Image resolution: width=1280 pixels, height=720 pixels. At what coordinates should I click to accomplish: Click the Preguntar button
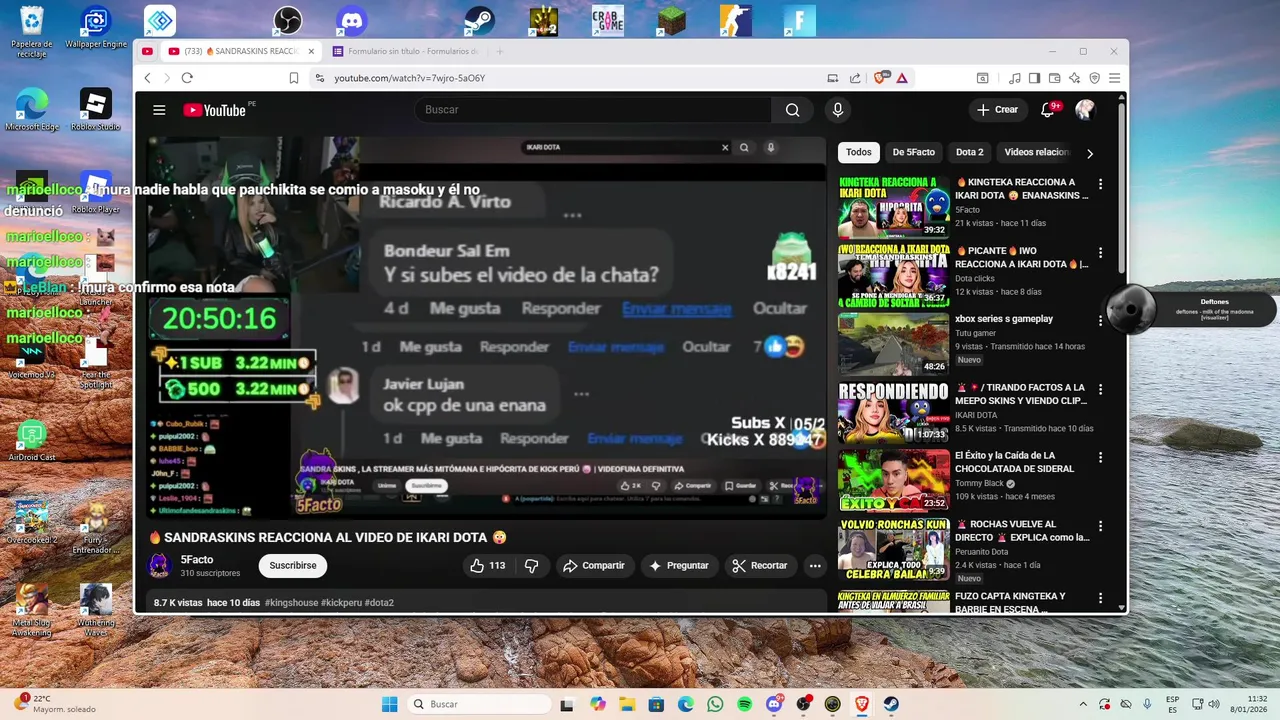pos(679,566)
